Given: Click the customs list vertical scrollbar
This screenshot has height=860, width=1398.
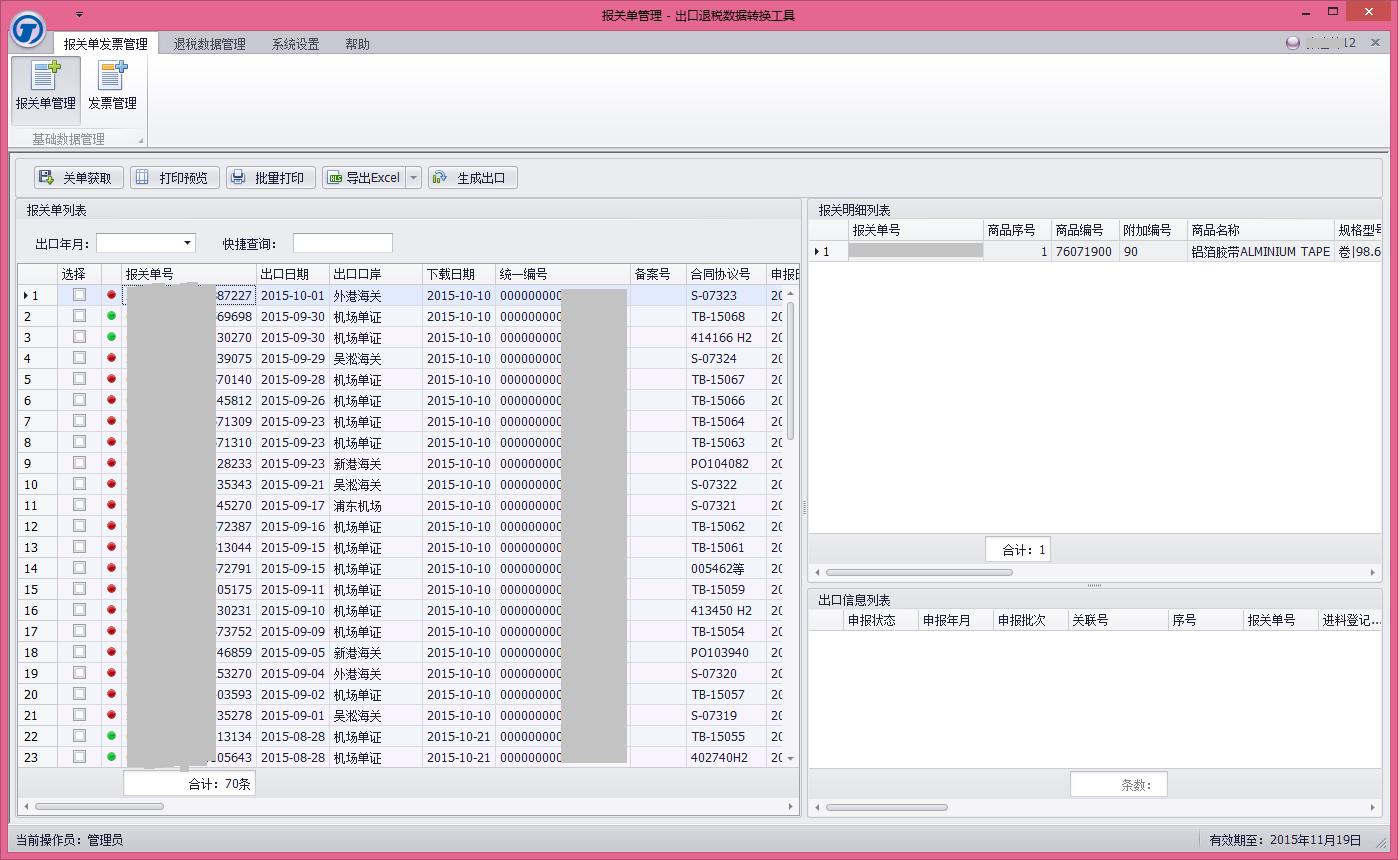Looking at the screenshot, I should [790, 370].
